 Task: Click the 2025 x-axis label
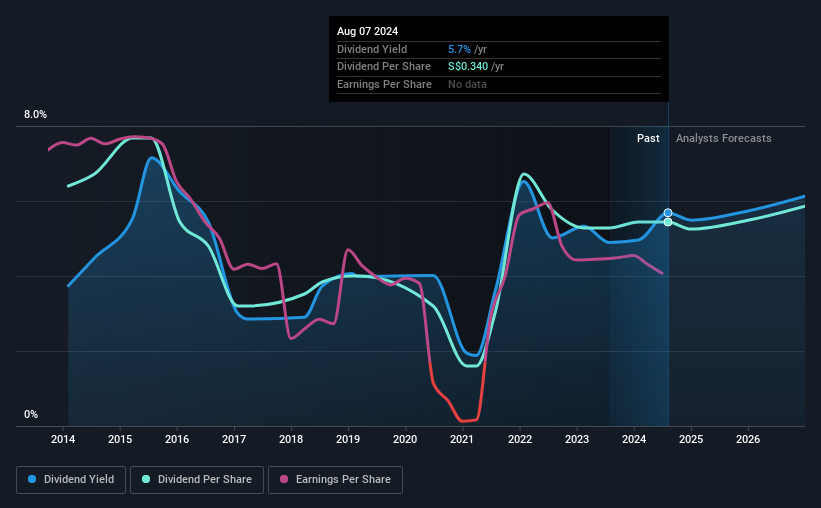point(691,439)
